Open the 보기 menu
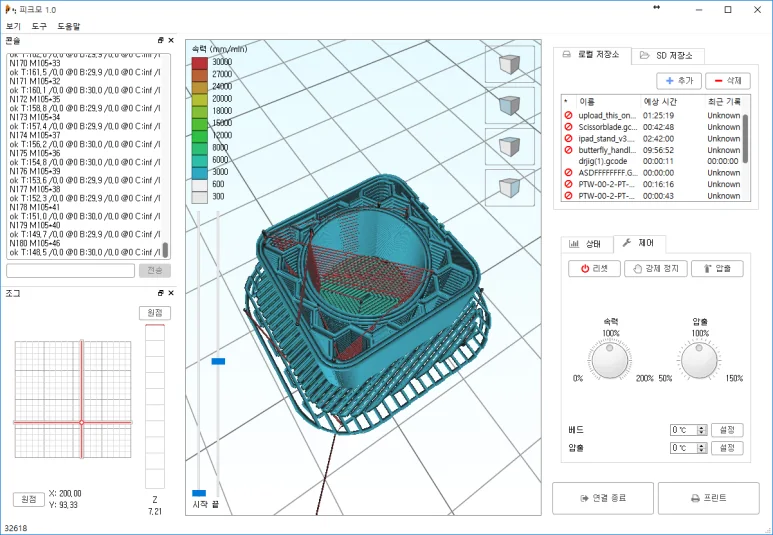This screenshot has width=773, height=535. (x=13, y=26)
